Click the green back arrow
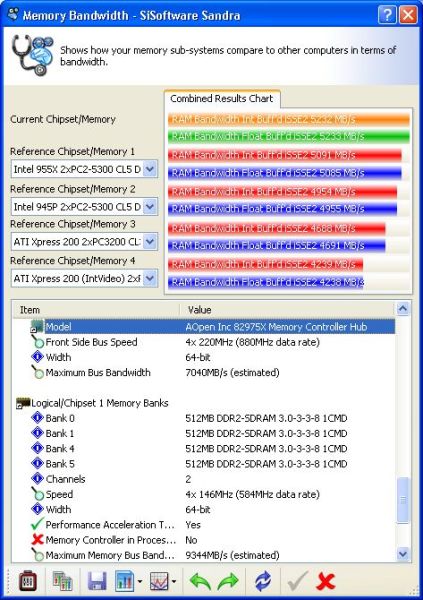Image resolution: width=423 pixels, height=600 pixels. (x=200, y=582)
